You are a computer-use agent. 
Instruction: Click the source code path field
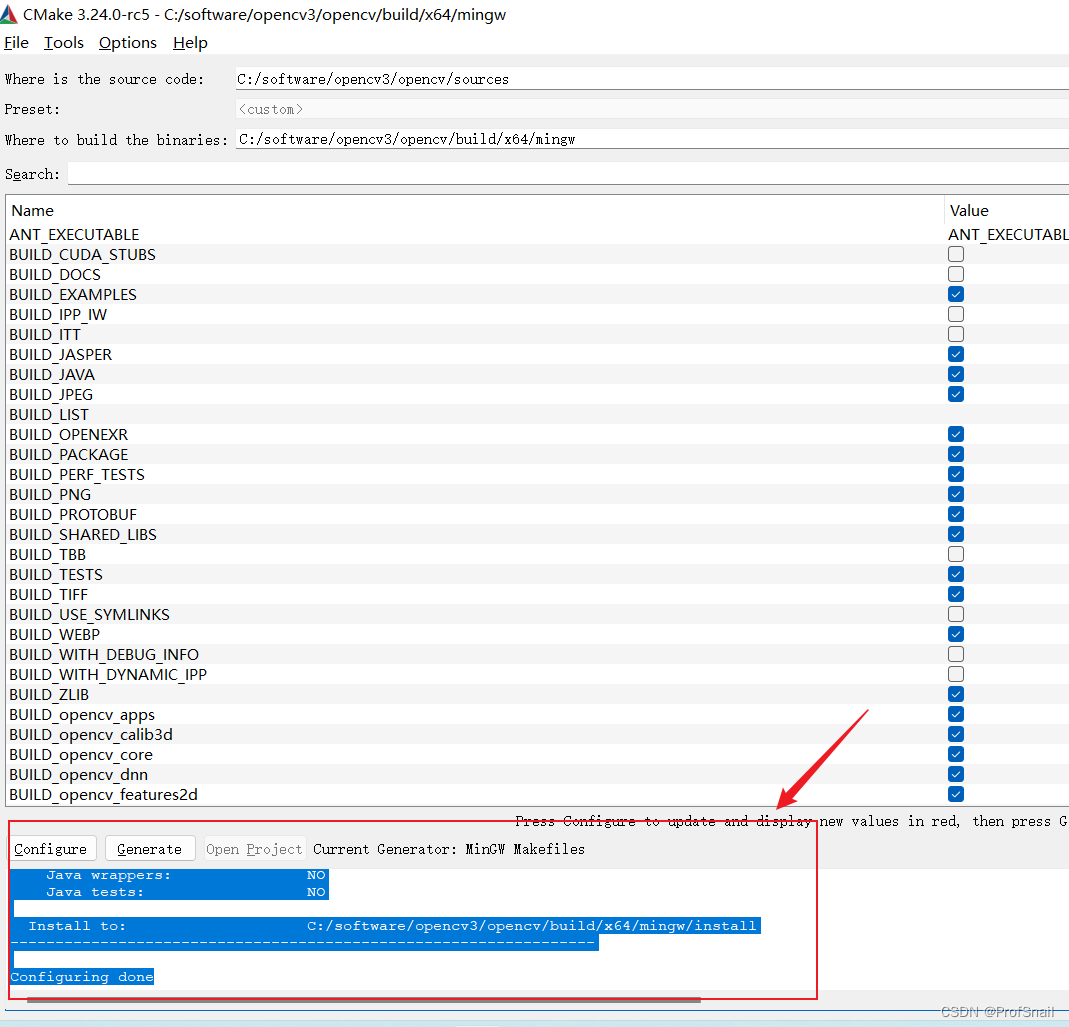point(652,78)
